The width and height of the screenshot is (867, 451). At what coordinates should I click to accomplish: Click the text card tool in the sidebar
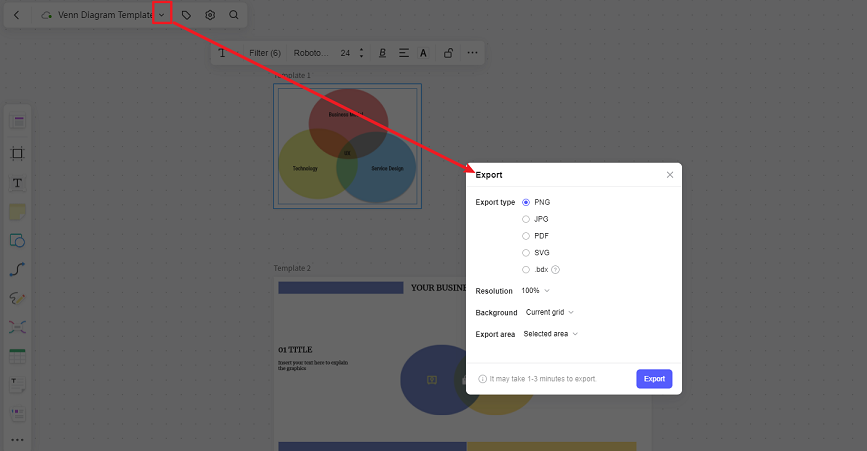tap(17, 385)
